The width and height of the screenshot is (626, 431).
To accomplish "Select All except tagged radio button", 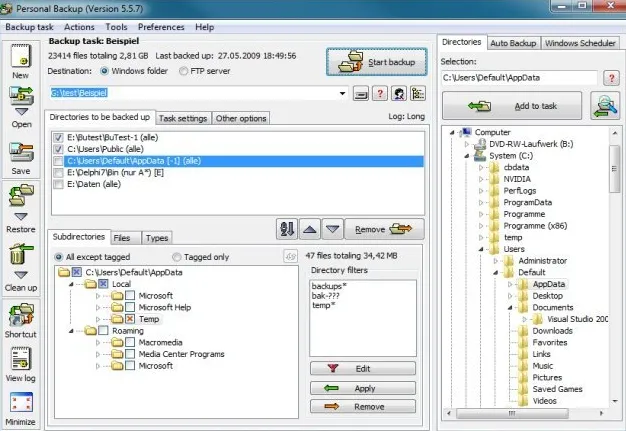I will 59,257.
